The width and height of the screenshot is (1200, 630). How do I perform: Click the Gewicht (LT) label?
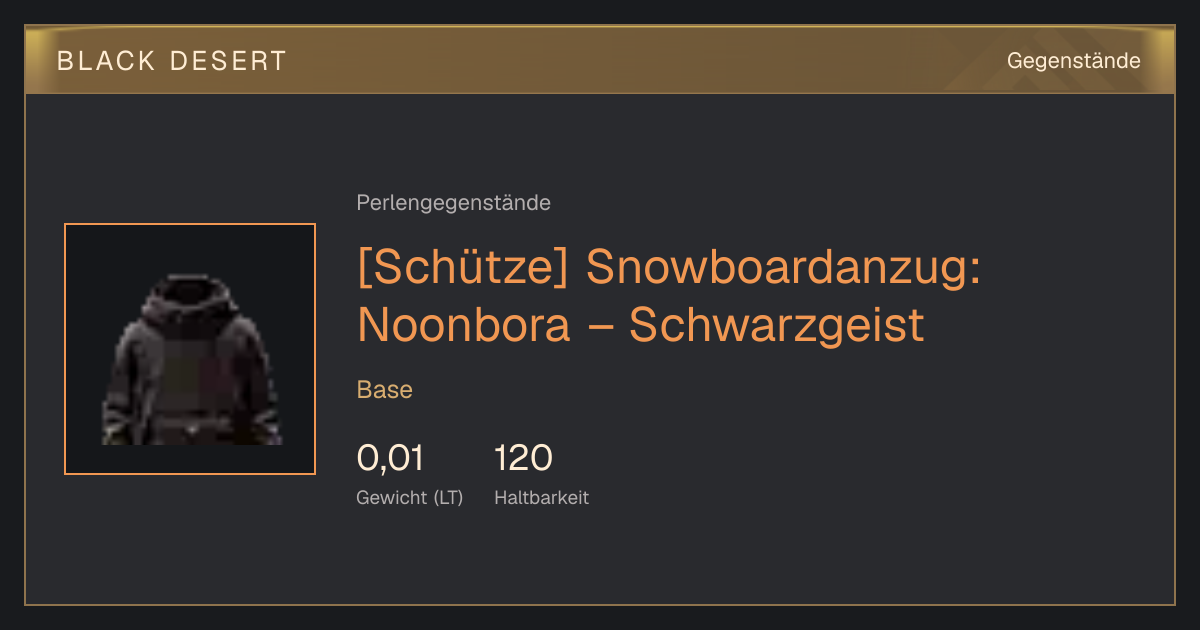410,497
